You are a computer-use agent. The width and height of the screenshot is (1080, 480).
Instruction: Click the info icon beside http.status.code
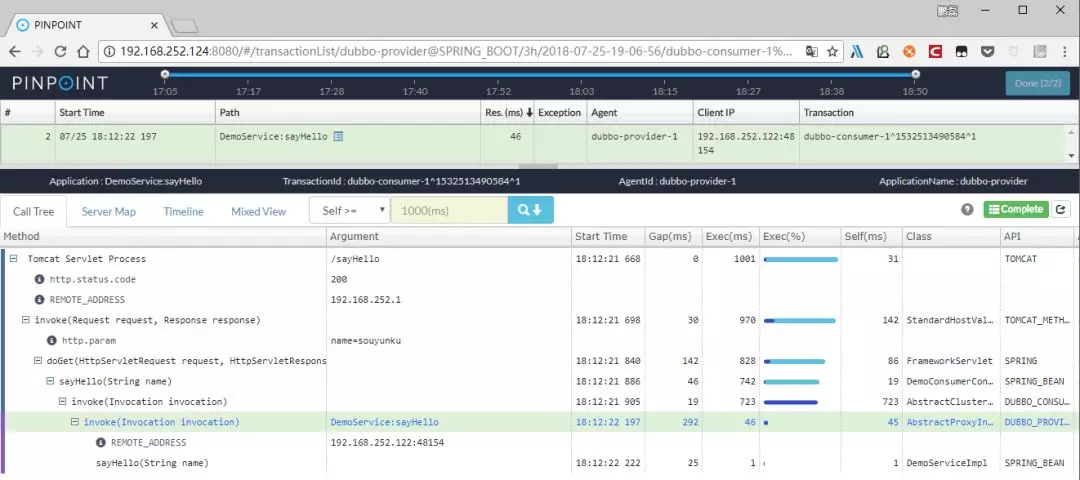point(39,280)
